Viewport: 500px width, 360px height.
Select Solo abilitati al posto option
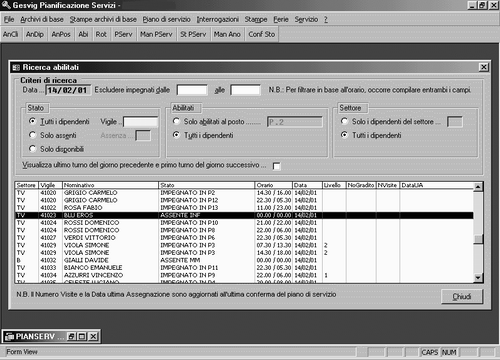(x=176, y=121)
